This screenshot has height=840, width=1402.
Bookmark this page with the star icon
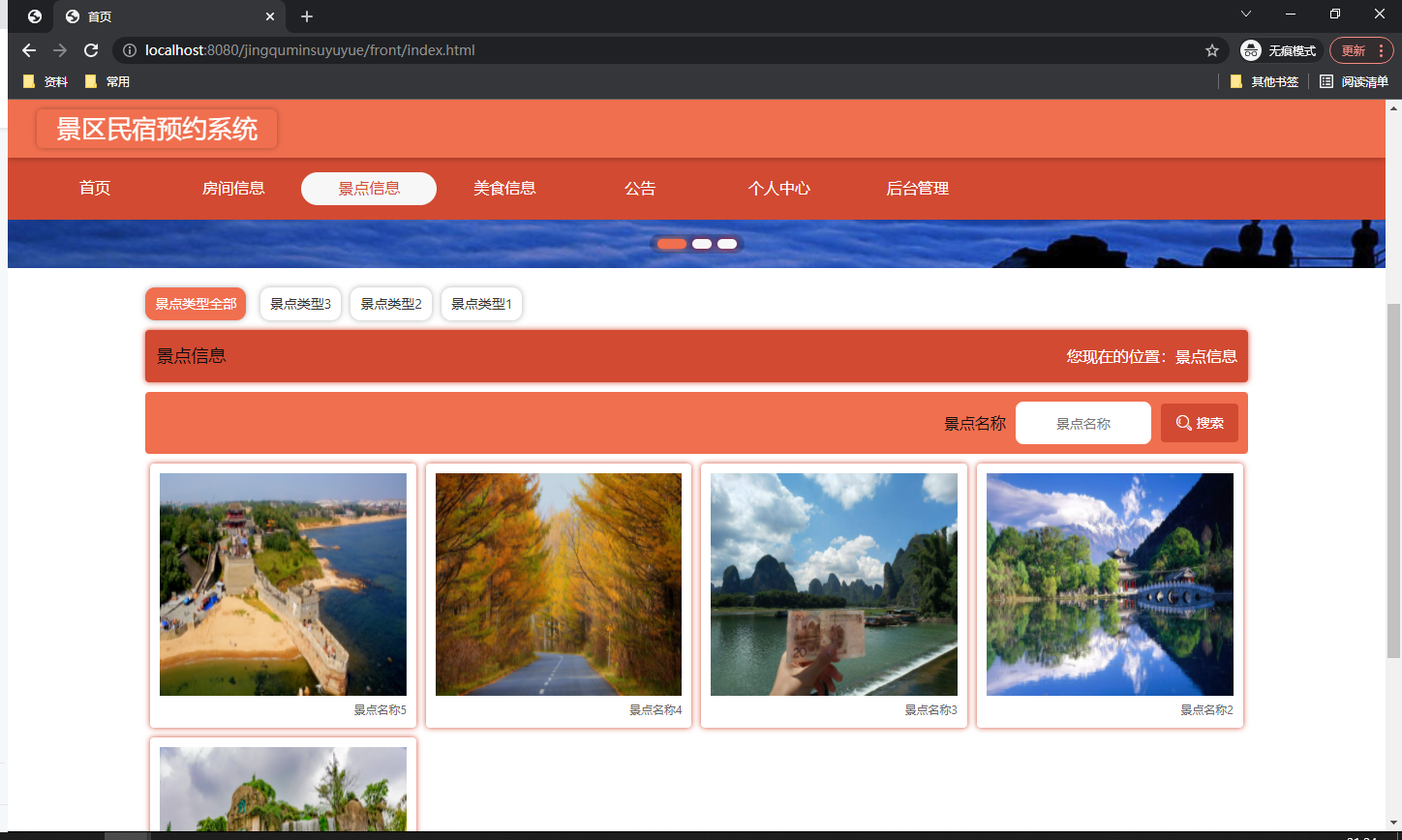click(x=1211, y=50)
